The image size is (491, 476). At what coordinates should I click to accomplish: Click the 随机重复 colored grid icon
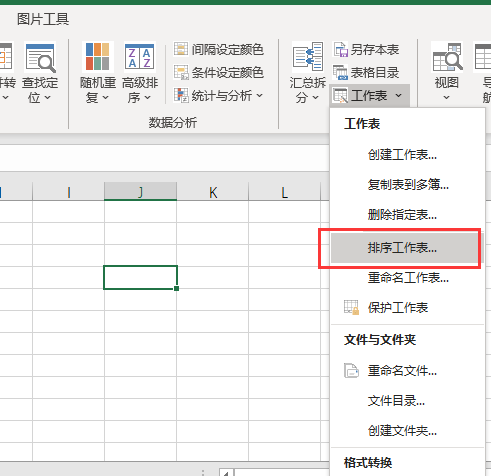click(x=98, y=57)
